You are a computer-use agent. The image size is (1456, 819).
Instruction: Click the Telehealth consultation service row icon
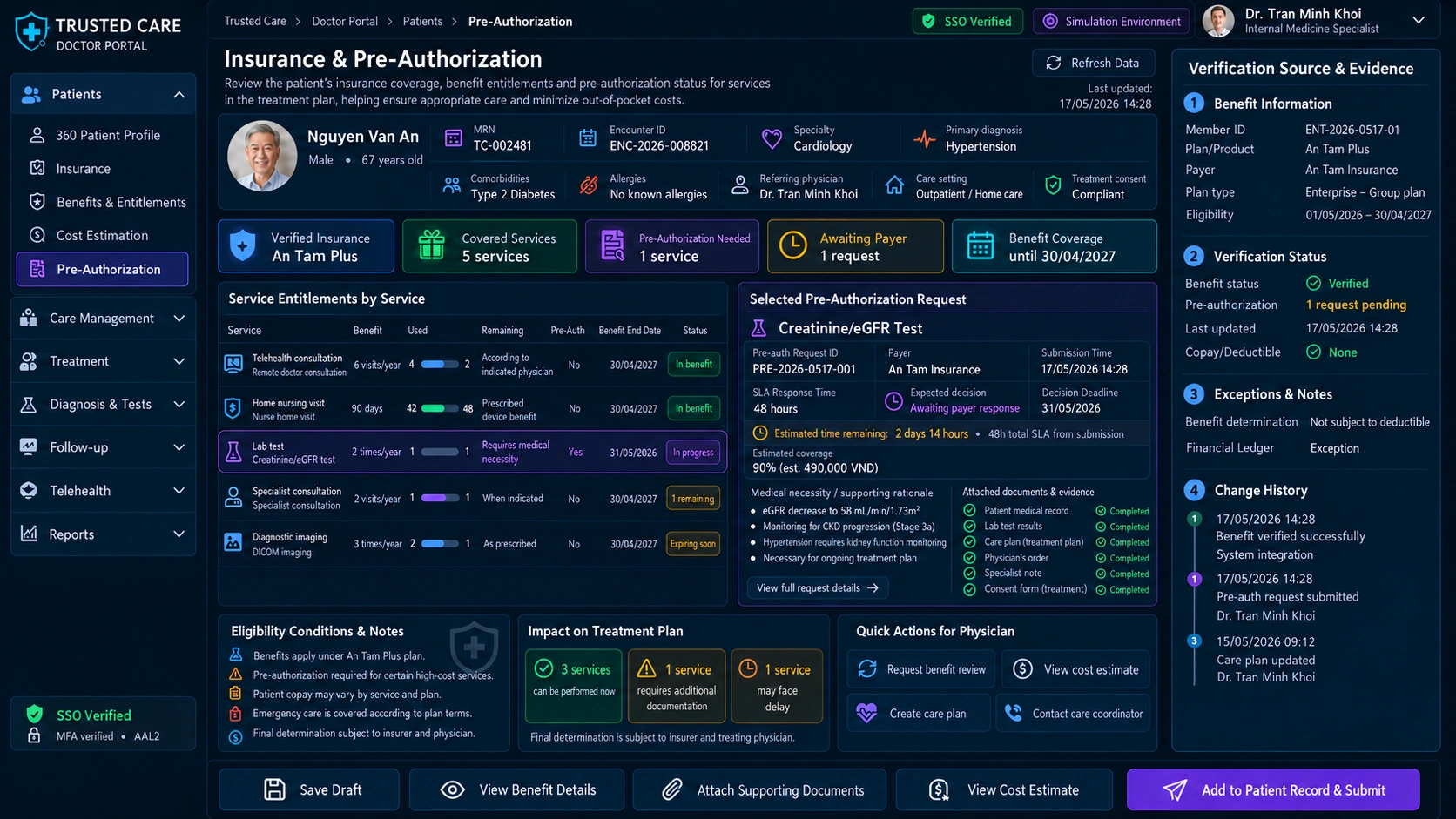pos(233,364)
